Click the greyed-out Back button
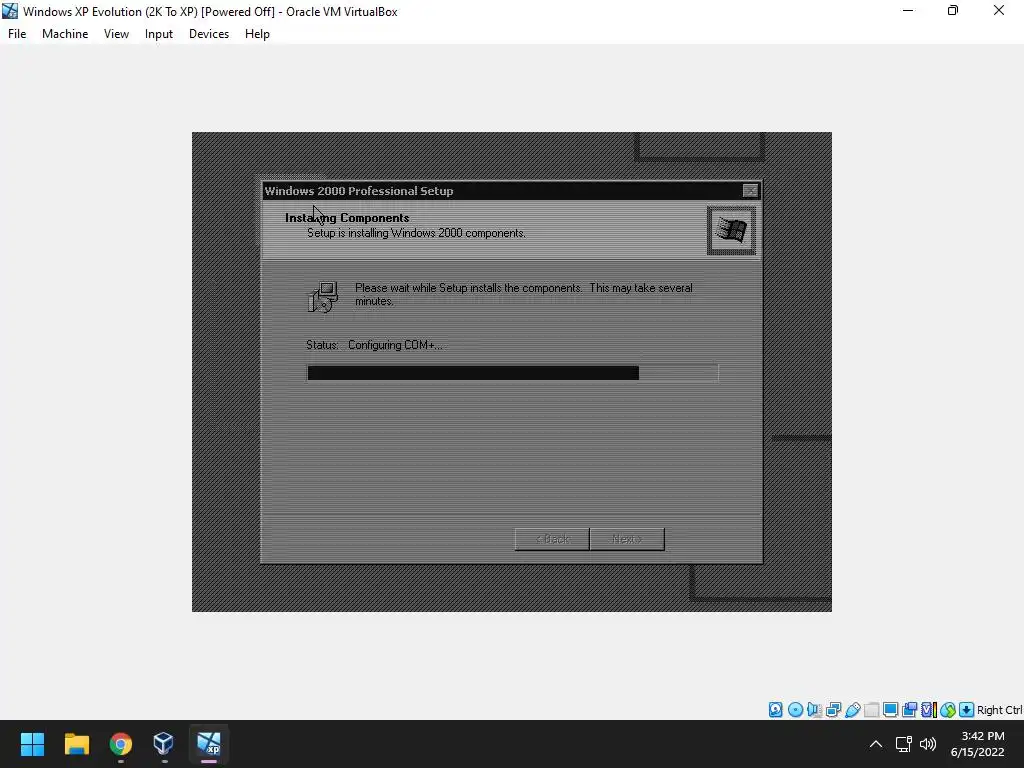Screen dimensions: 1024x768 coord(552,539)
